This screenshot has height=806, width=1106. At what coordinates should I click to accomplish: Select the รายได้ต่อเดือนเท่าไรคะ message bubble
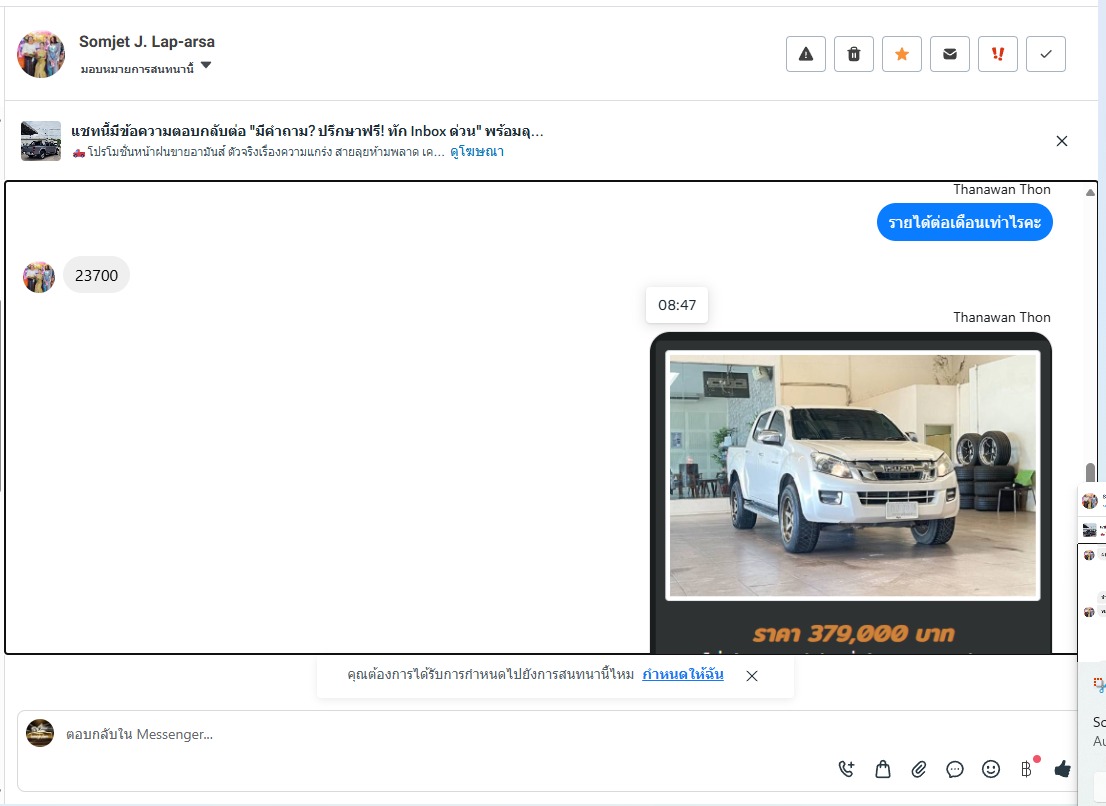click(x=964, y=222)
